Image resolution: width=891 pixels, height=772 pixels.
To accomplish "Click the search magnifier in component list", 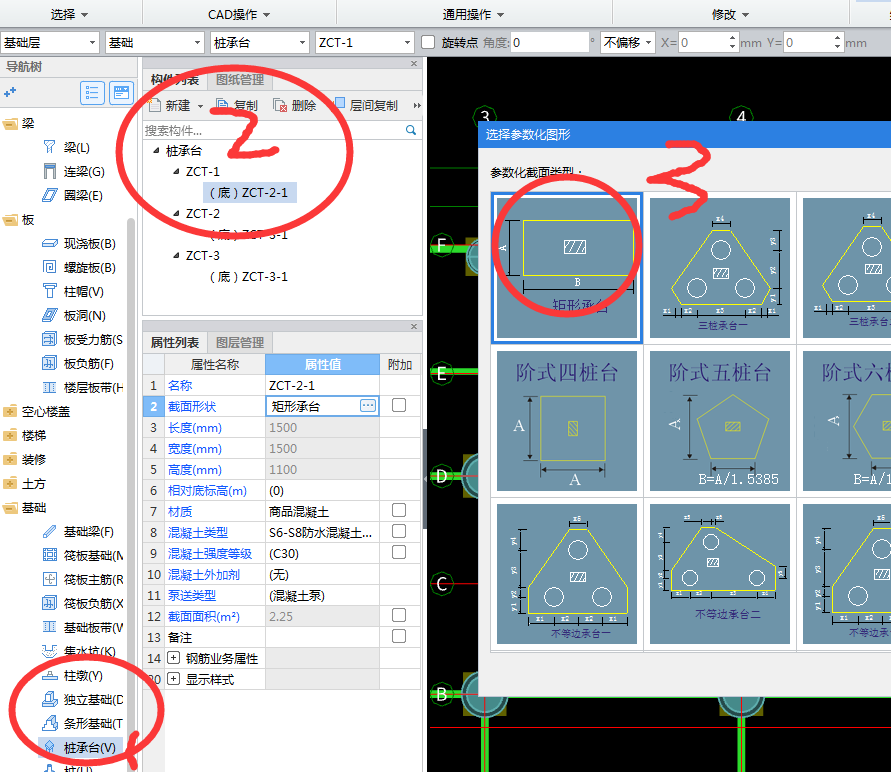I will tap(411, 130).
